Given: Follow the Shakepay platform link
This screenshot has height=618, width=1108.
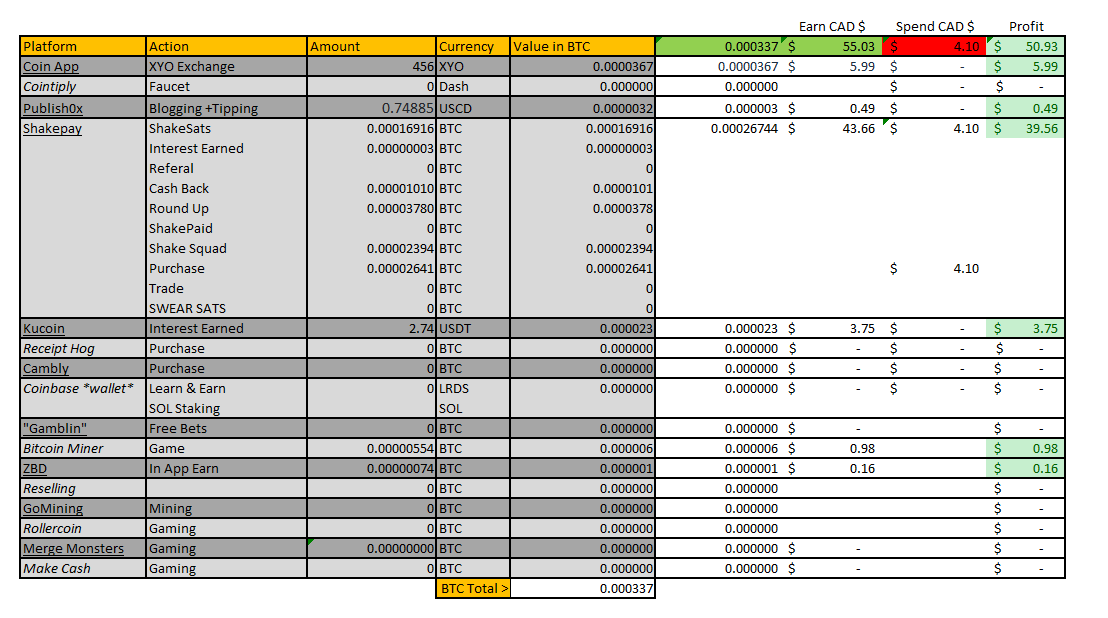Looking at the screenshot, I should 52,129.
